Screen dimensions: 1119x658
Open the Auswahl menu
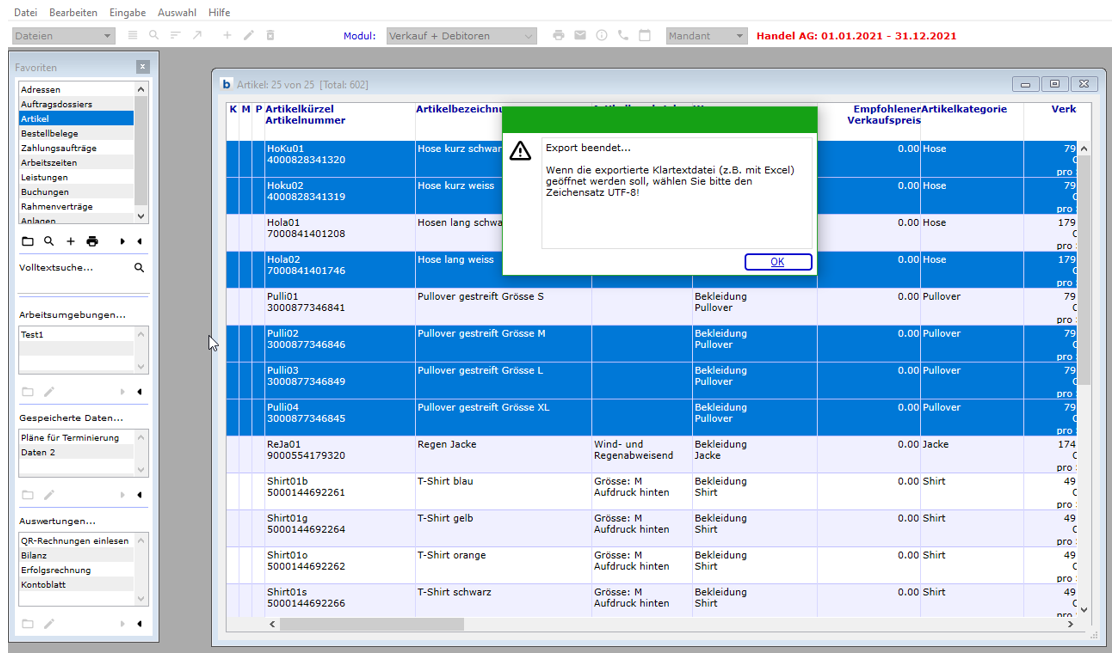[x=177, y=12]
